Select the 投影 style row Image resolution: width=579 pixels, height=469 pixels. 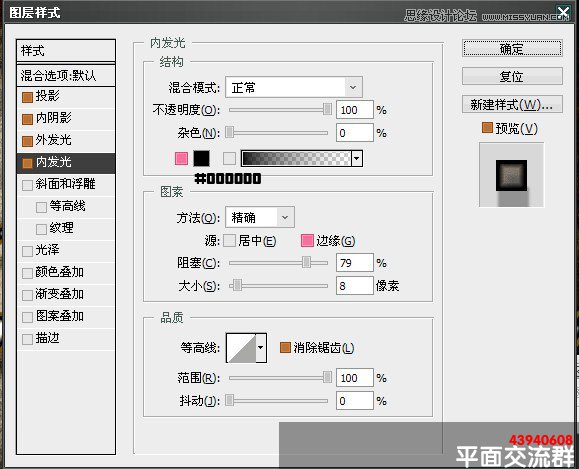66,97
